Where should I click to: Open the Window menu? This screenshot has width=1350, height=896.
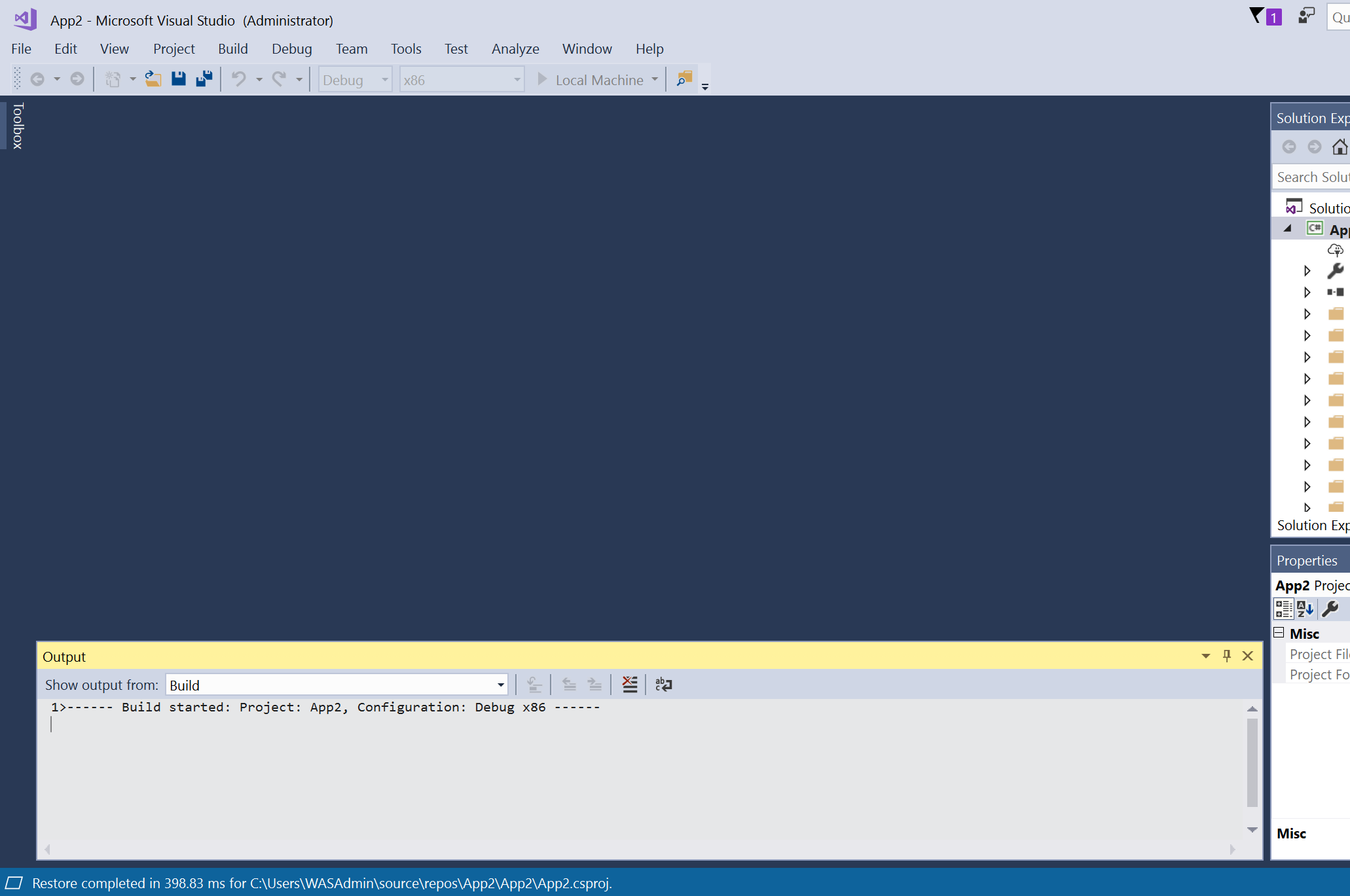coord(587,48)
